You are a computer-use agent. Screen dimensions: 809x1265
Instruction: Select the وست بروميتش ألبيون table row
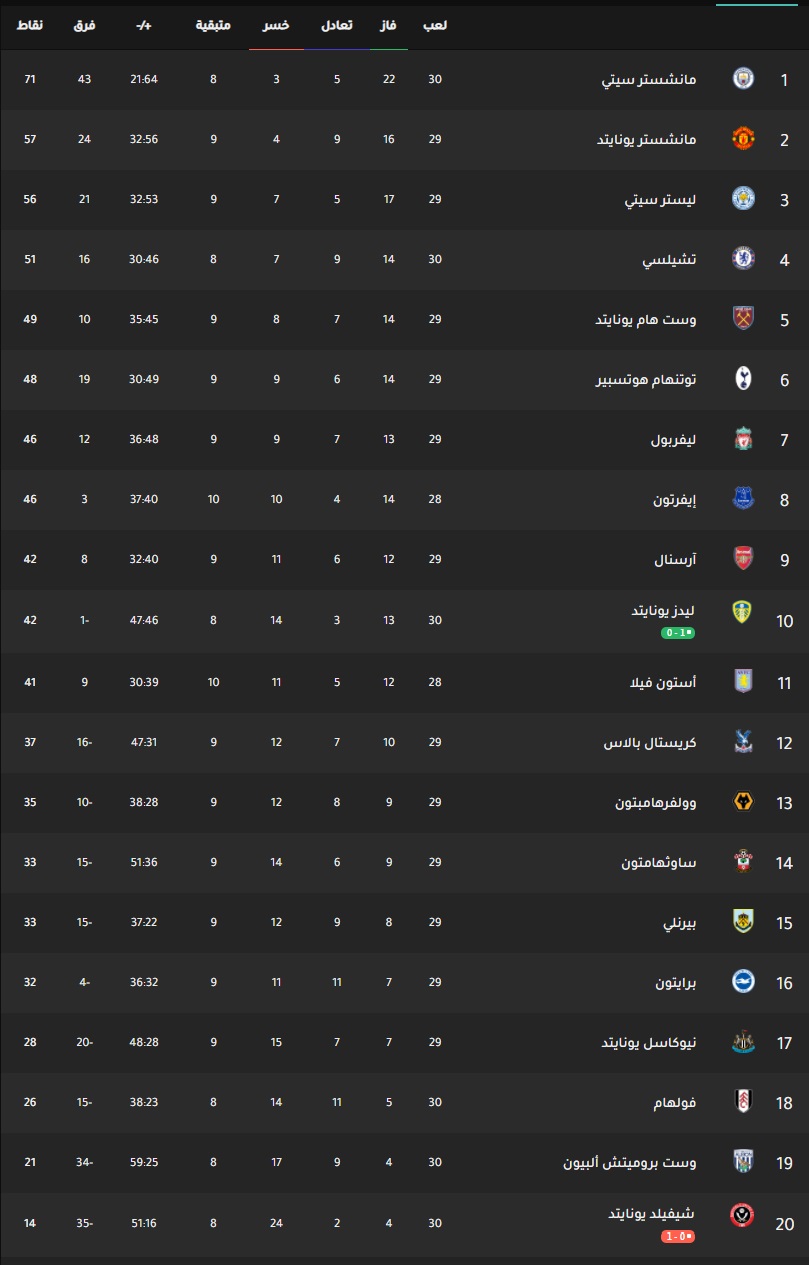[x=404, y=1163]
